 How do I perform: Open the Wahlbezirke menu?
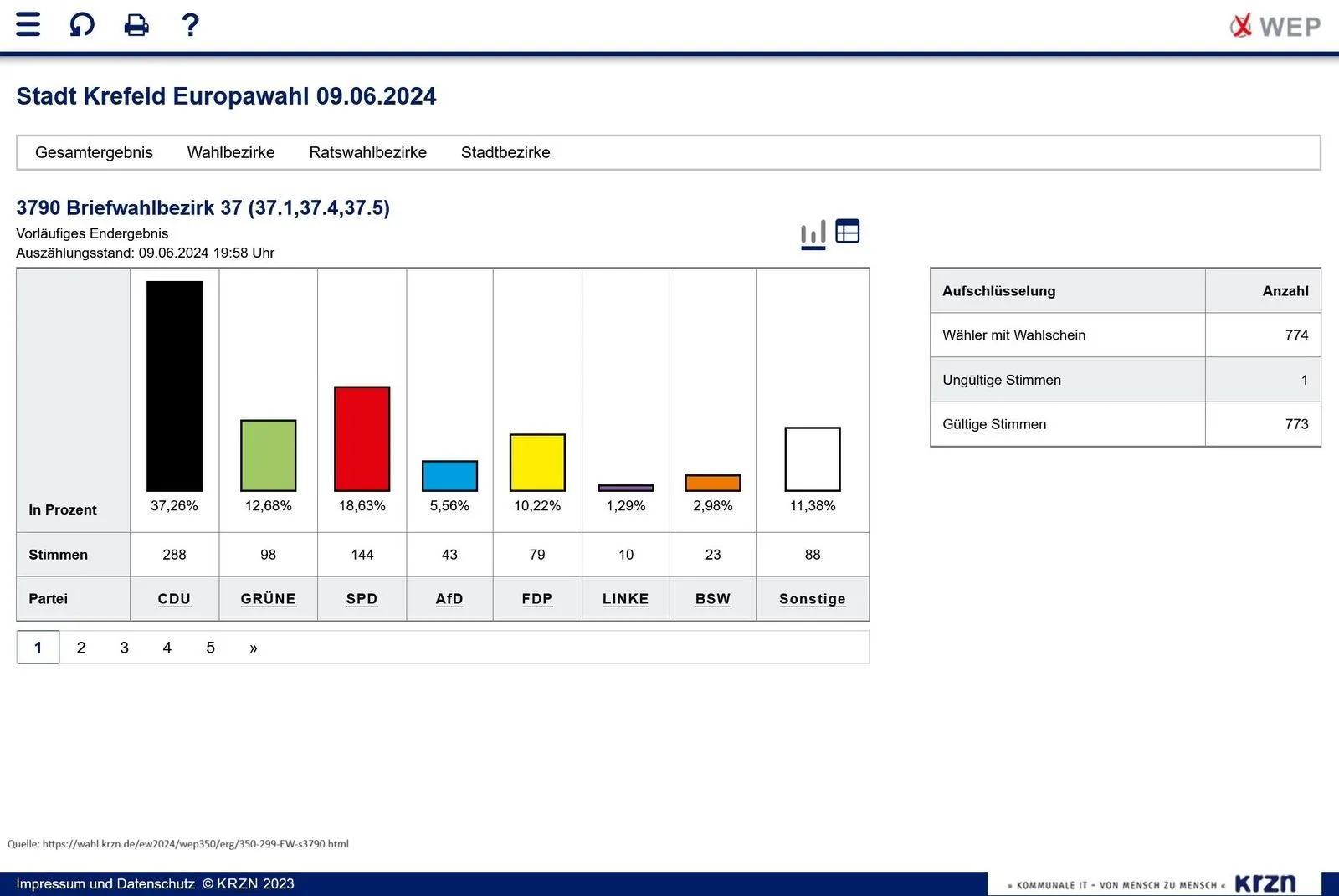pyautogui.click(x=231, y=152)
